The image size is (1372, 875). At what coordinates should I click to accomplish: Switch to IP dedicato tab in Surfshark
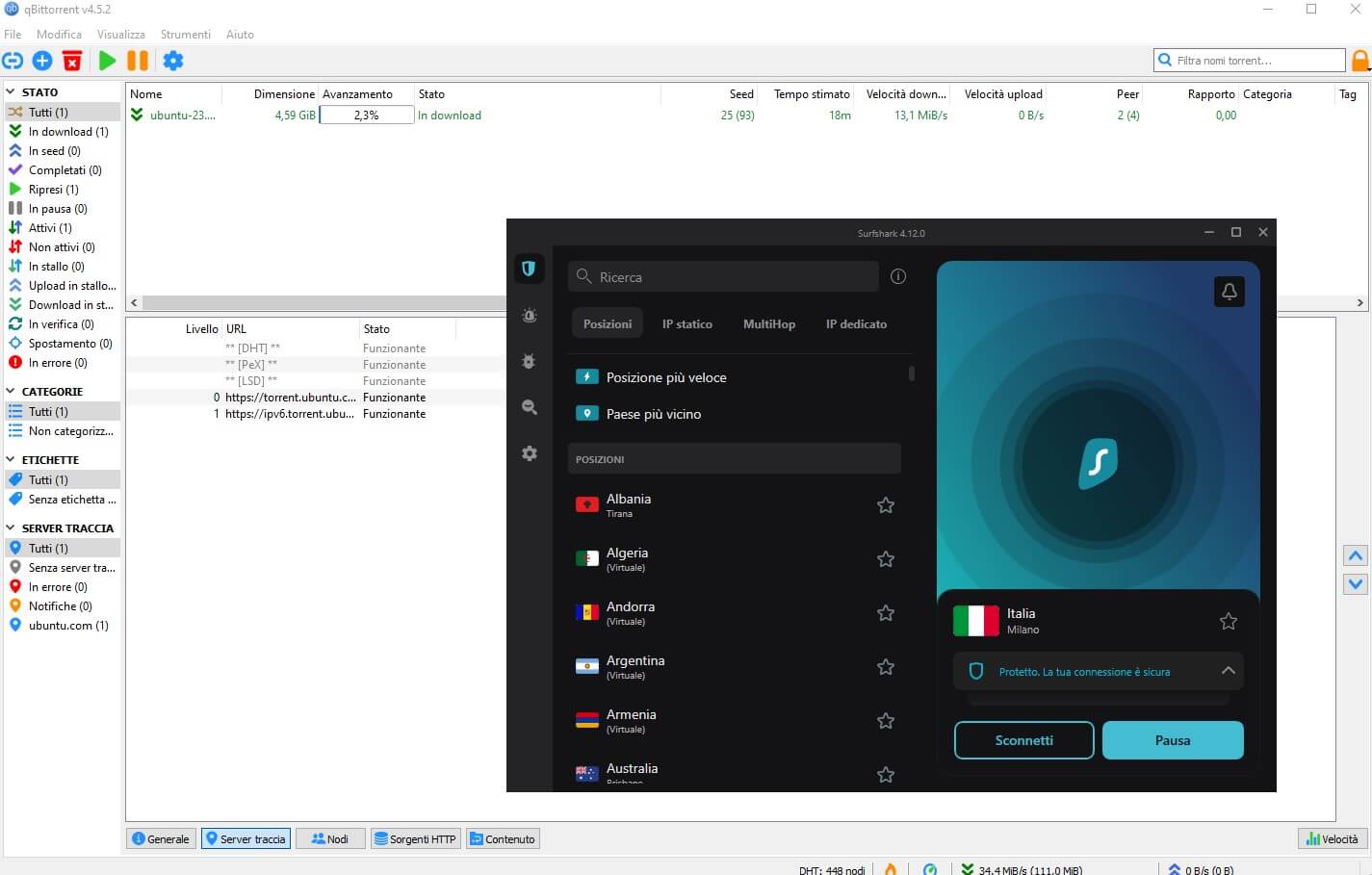[856, 324]
